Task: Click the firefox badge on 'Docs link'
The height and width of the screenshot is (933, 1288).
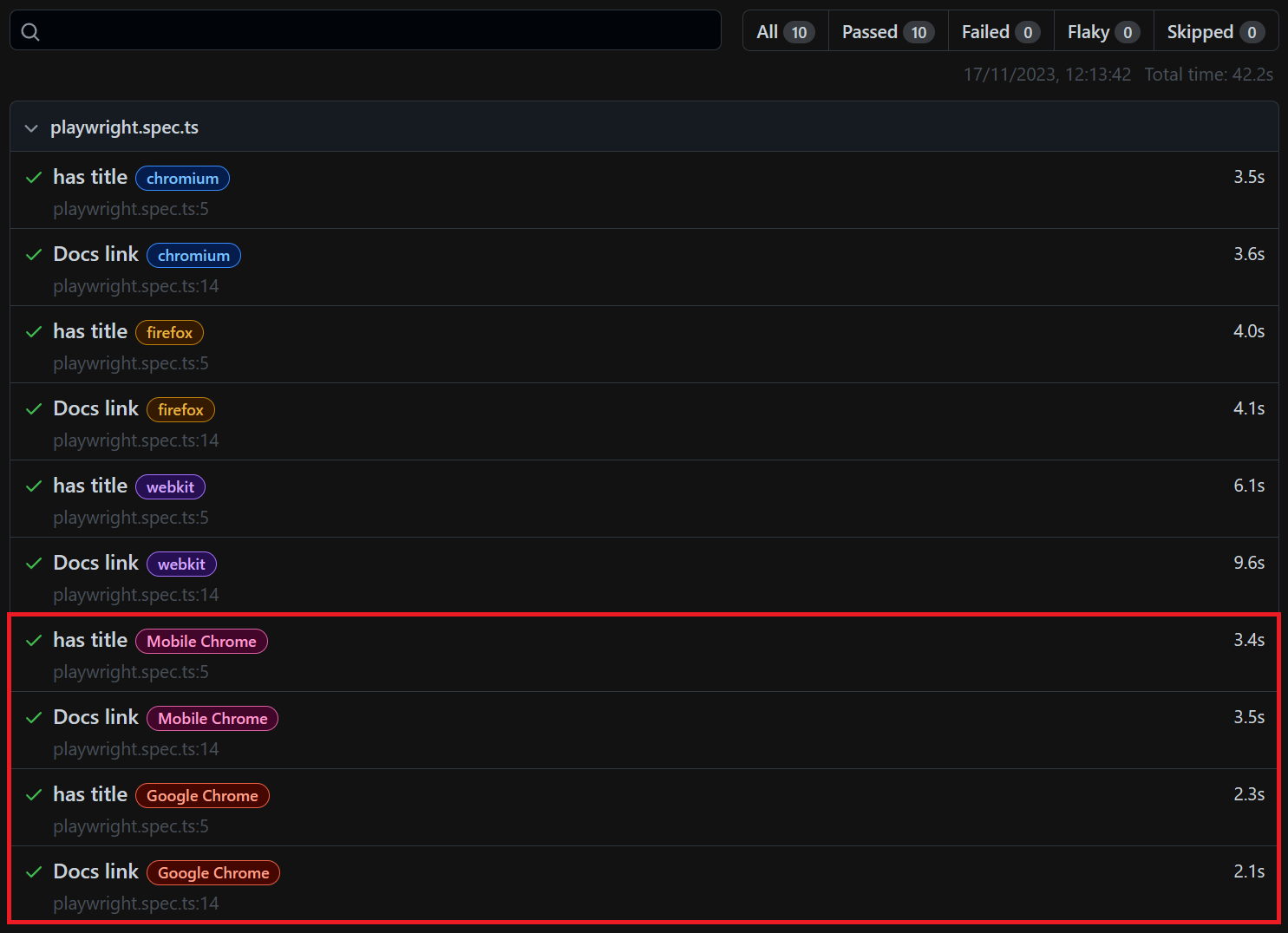Action: click(180, 410)
